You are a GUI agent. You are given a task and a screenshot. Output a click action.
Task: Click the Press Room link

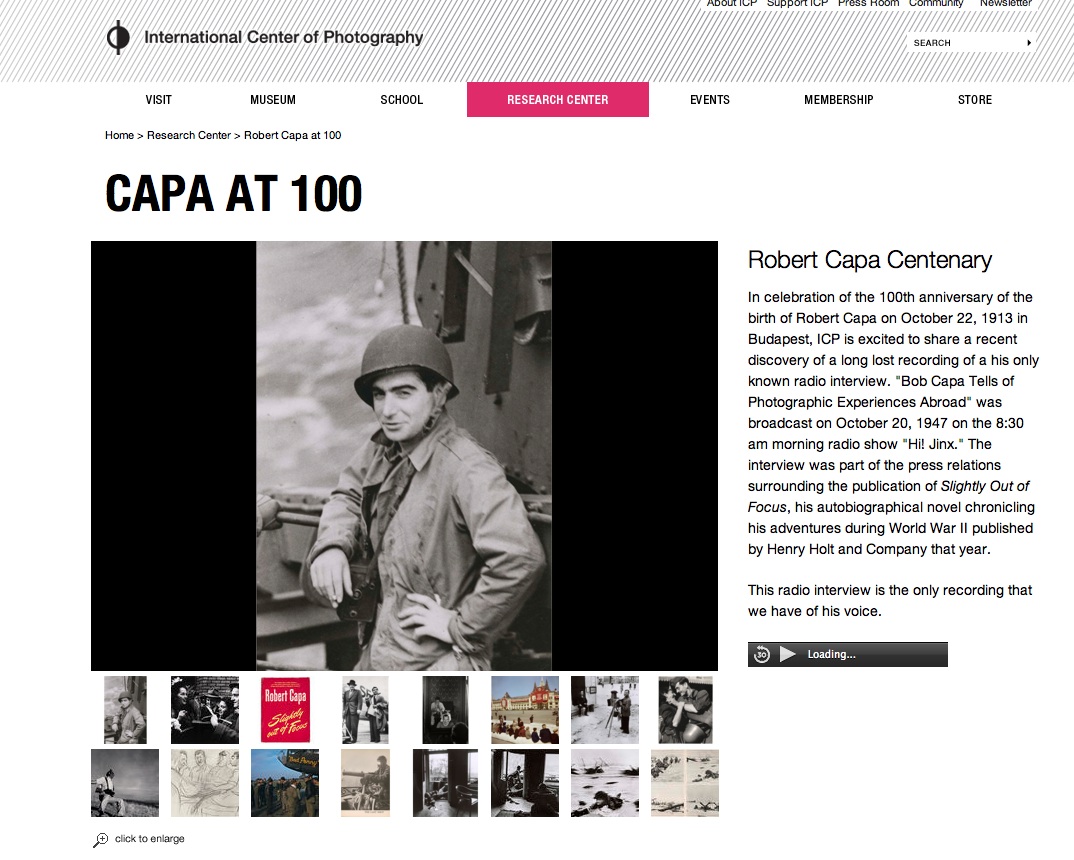coord(868,4)
